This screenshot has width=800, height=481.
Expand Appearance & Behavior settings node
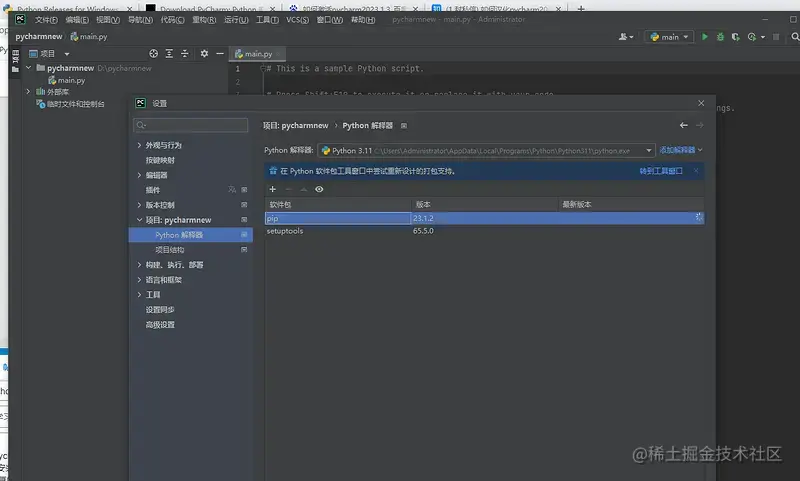click(139, 145)
